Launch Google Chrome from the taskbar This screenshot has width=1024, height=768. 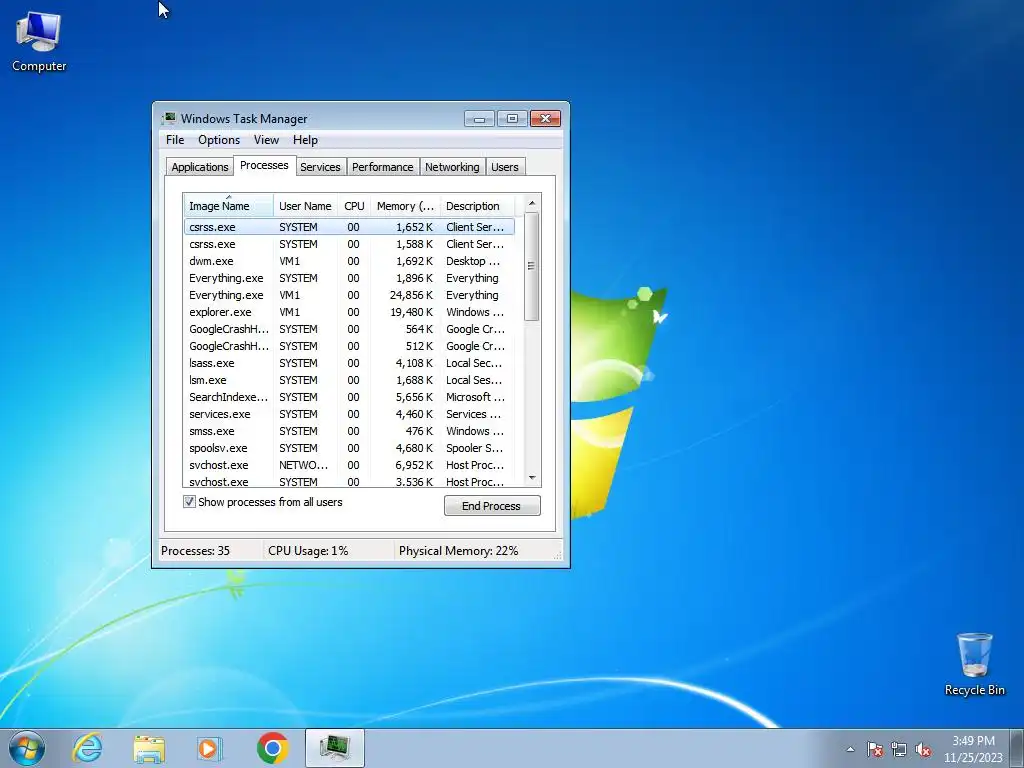tap(272, 748)
